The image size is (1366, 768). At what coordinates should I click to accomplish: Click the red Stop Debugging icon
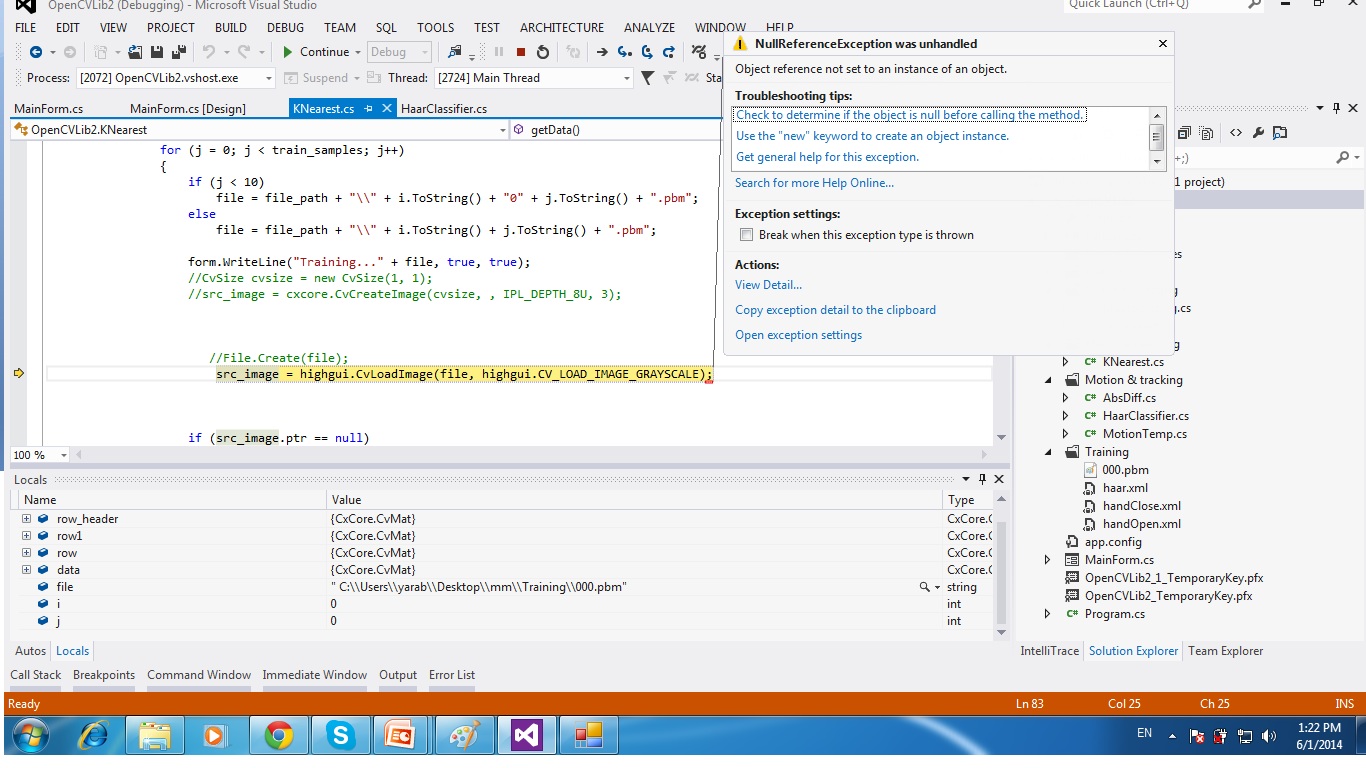coord(521,52)
